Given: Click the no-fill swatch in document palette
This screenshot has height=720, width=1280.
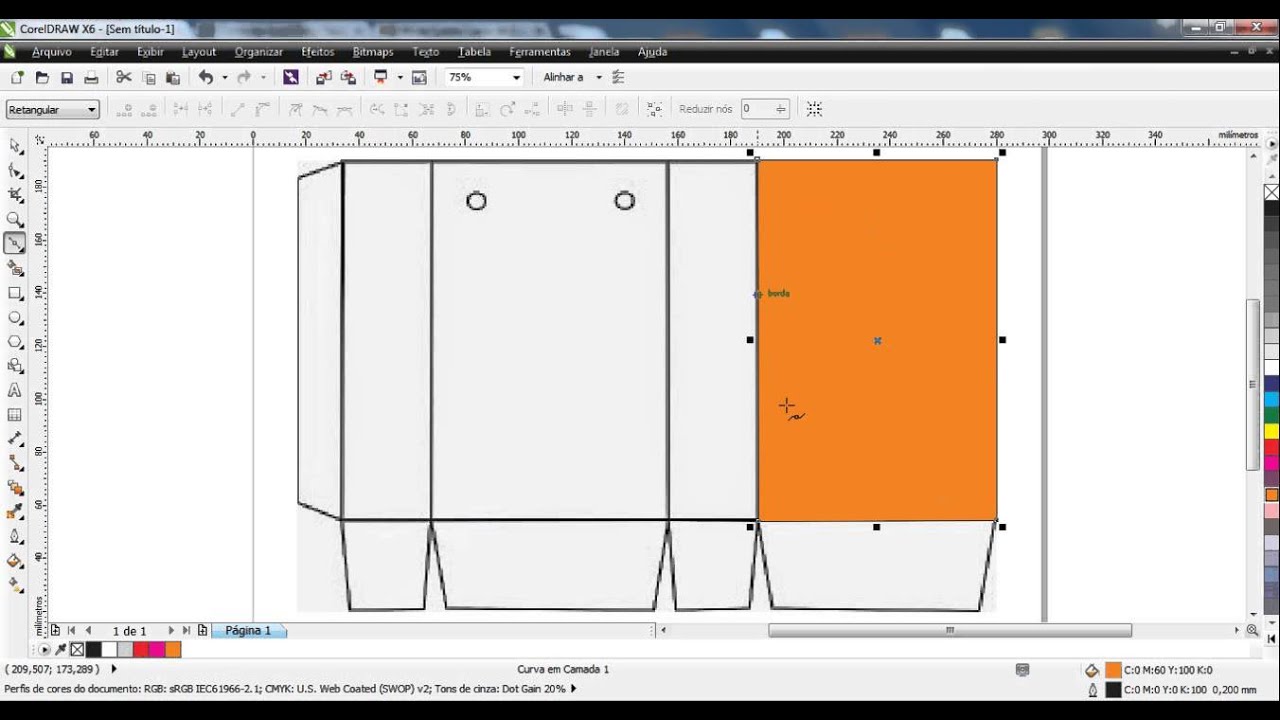Looking at the screenshot, I should 77,650.
